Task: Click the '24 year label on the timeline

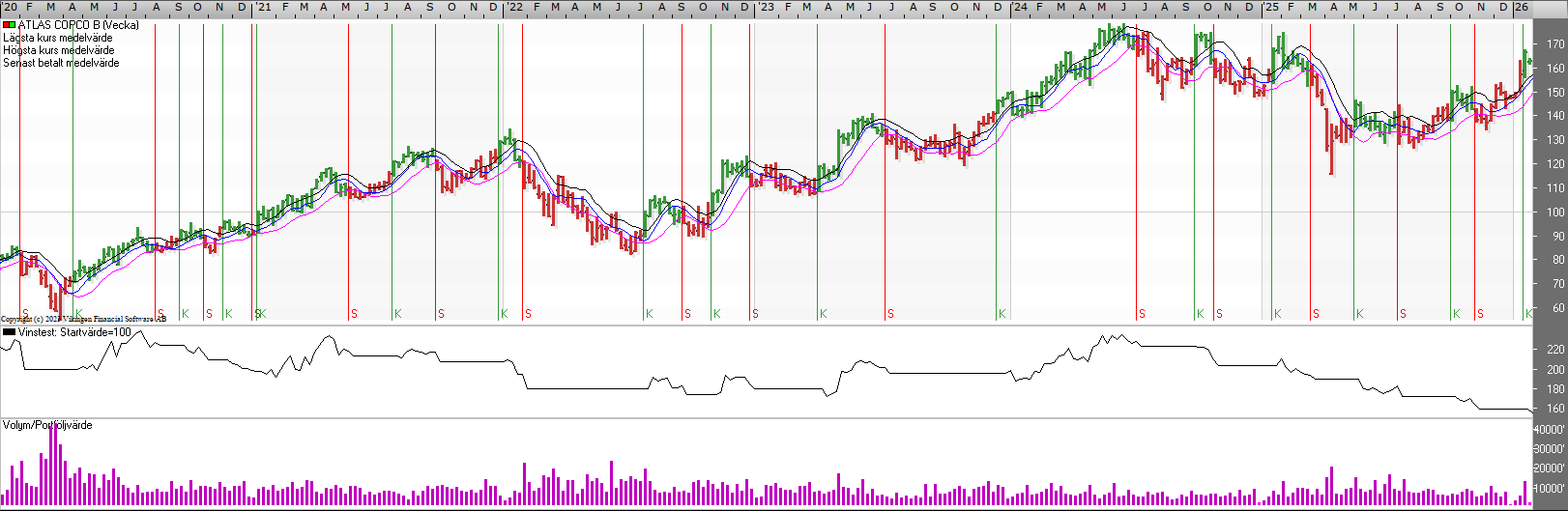Action: click(x=1020, y=7)
